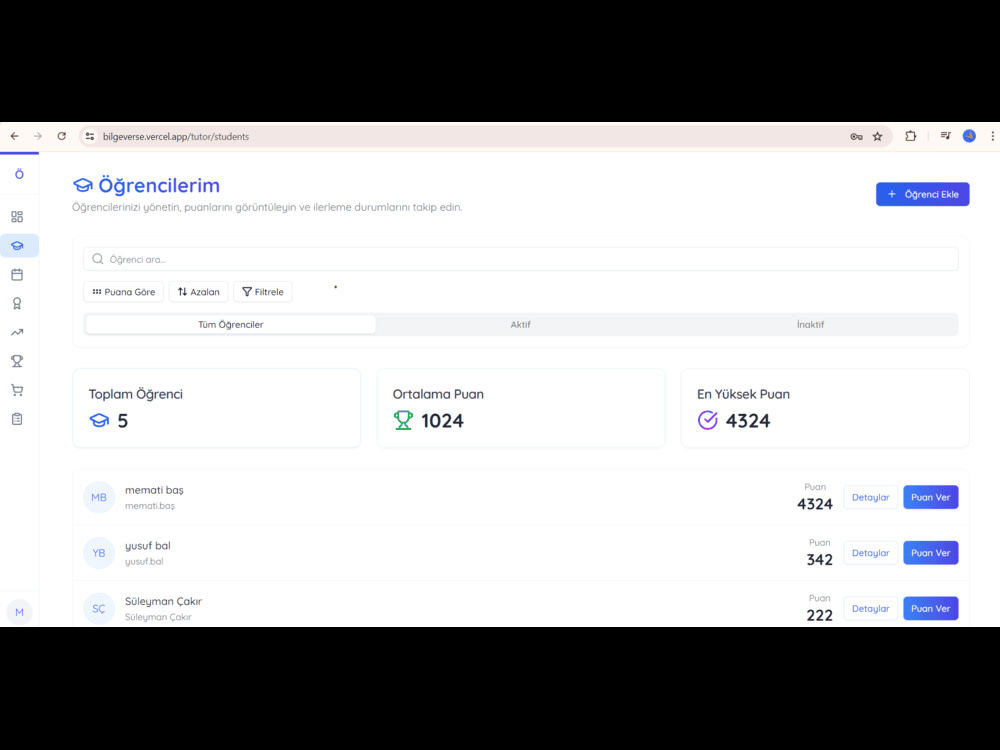Select the students graduation cap sidebar icon
Screen dimensions: 1000x750
coord(17,246)
